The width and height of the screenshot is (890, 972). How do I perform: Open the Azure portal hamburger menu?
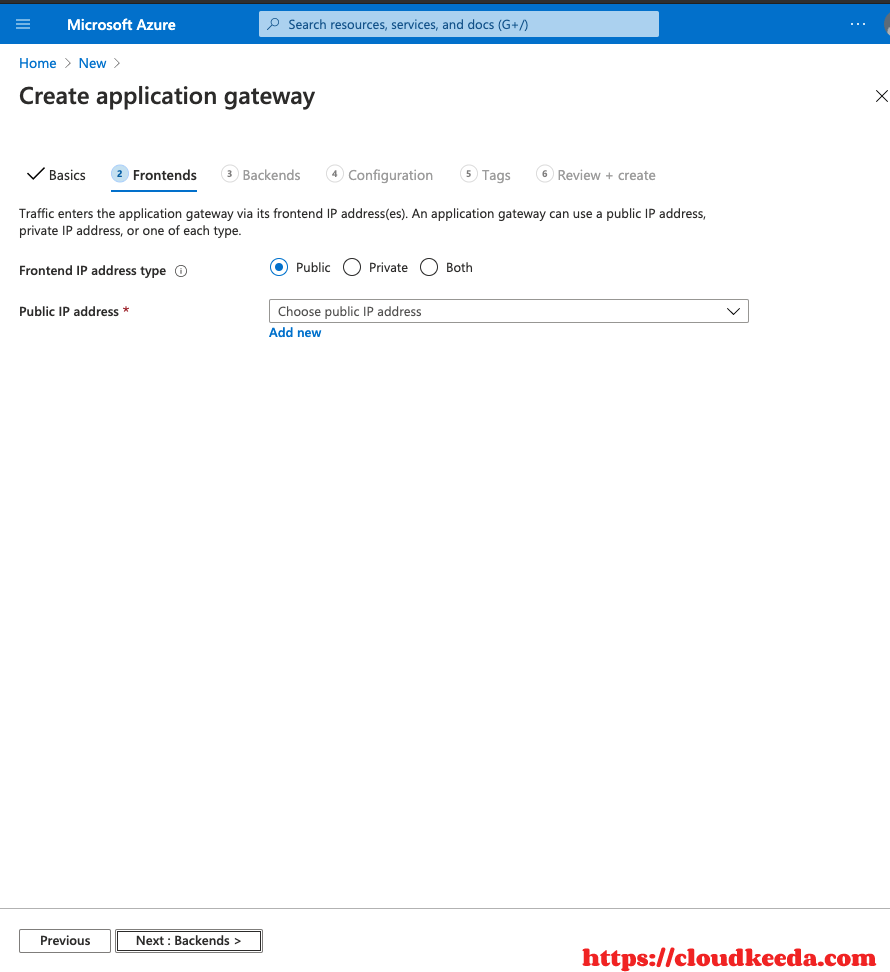(x=22, y=23)
